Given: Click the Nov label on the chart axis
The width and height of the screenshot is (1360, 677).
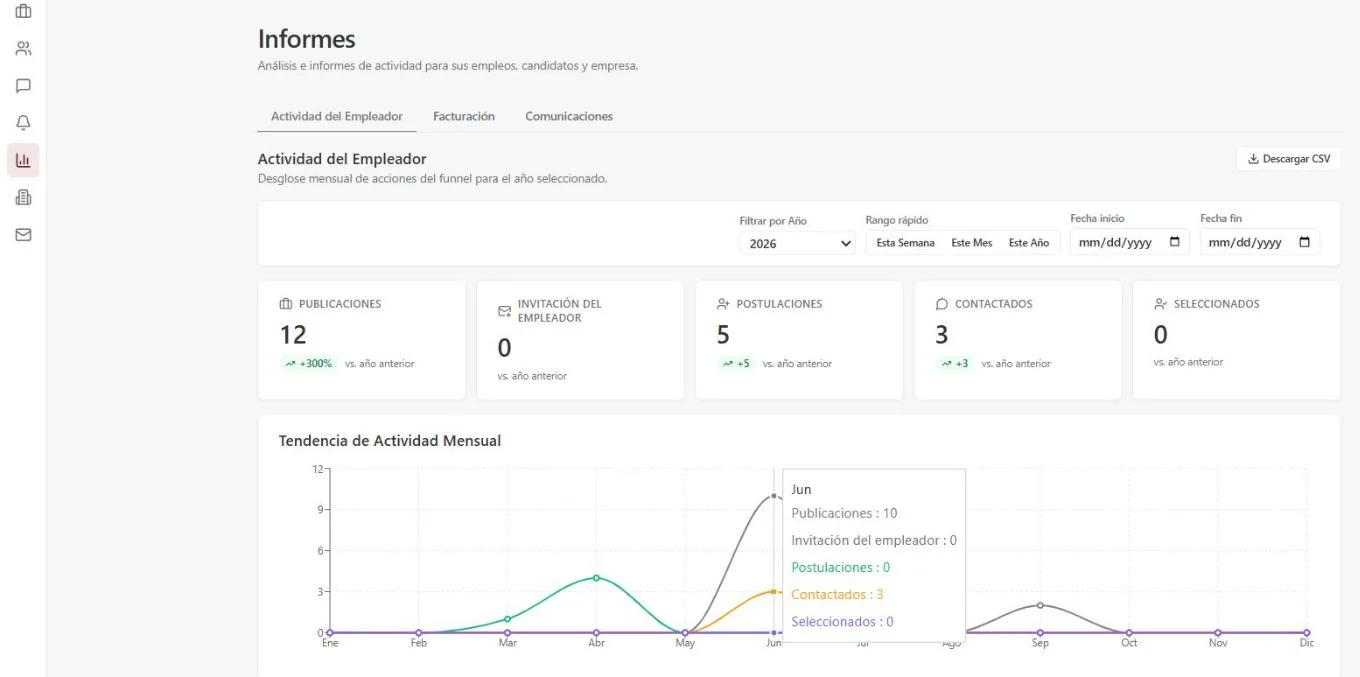Looking at the screenshot, I should pos(1217,643).
